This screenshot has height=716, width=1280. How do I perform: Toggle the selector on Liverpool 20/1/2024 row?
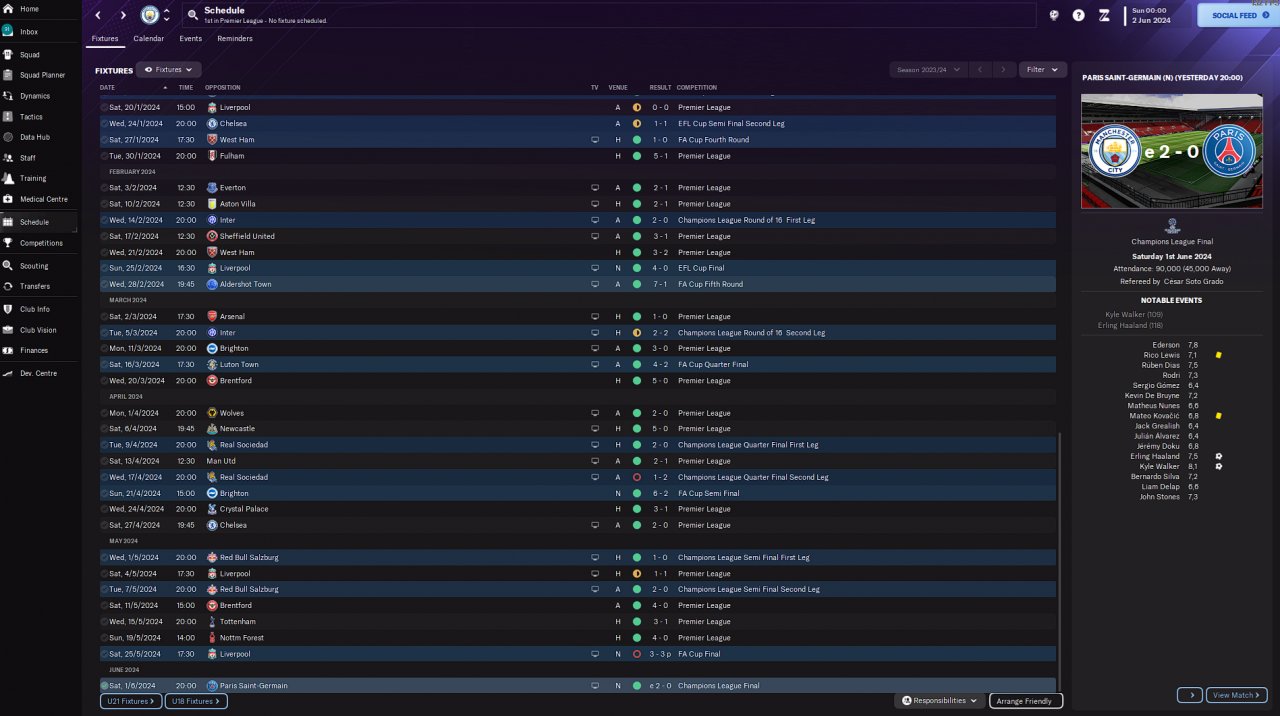coord(104,107)
